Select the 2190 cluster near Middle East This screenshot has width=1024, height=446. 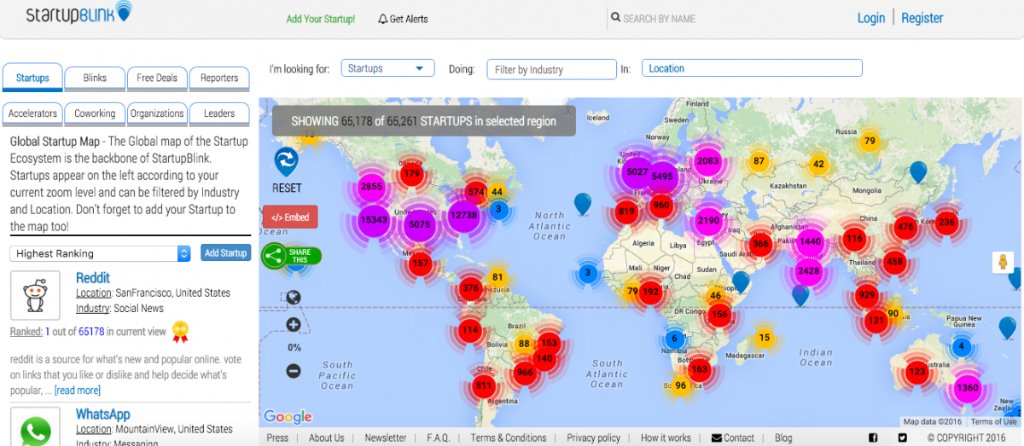(x=708, y=221)
